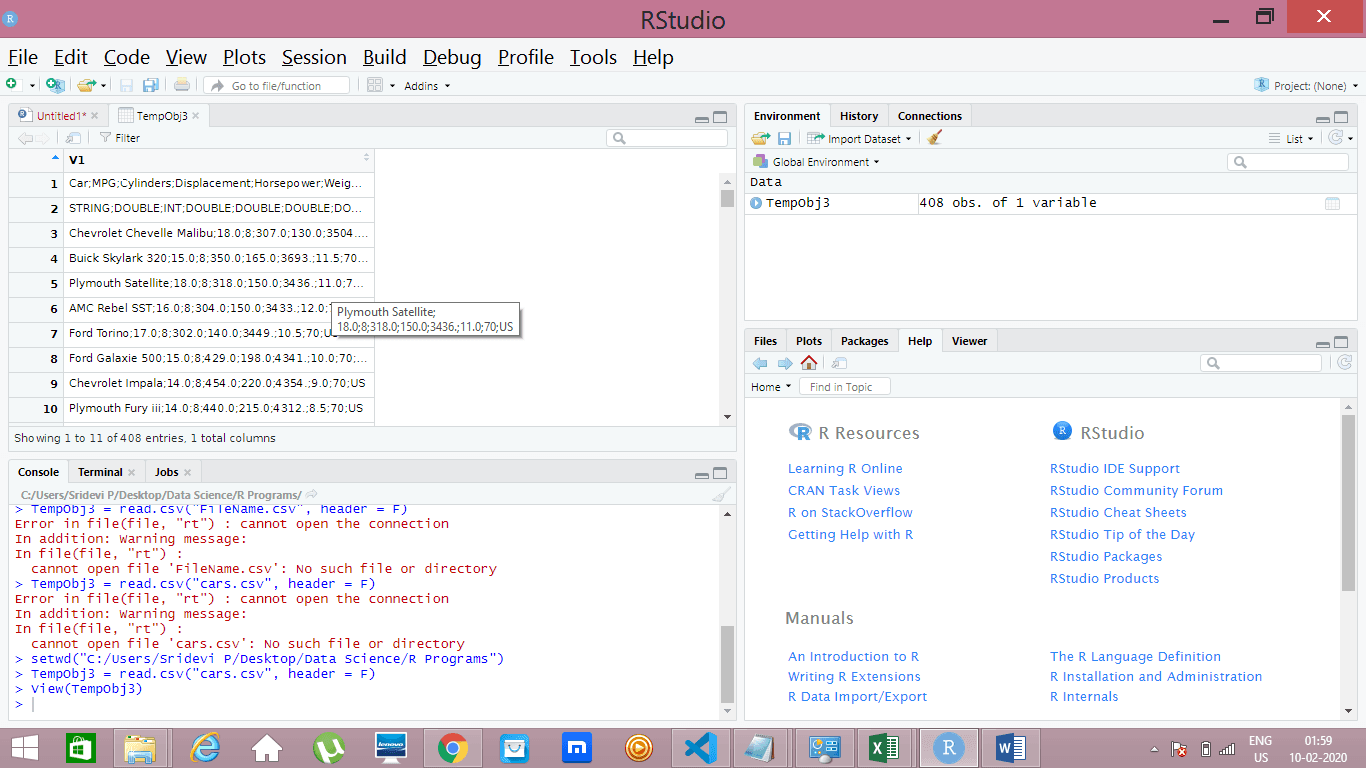This screenshot has height=768, width=1366.
Task: Clear environment objects with the broom icon
Action: click(935, 139)
